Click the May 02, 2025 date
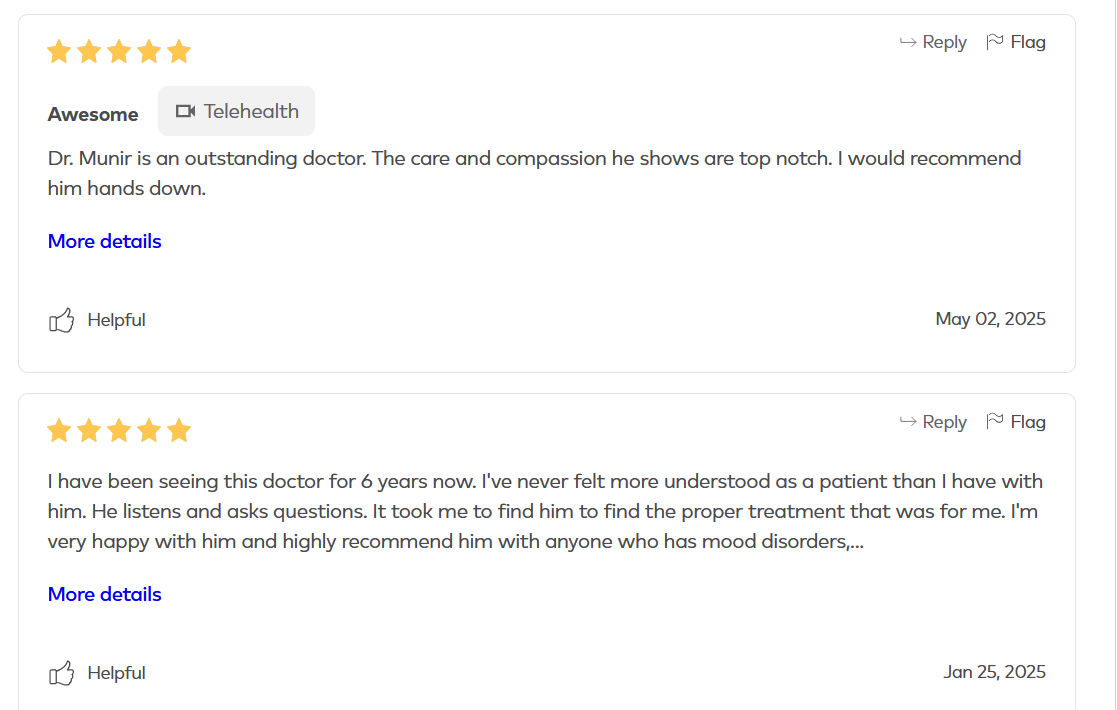Screen dimensions: 1117x710 [990, 319]
